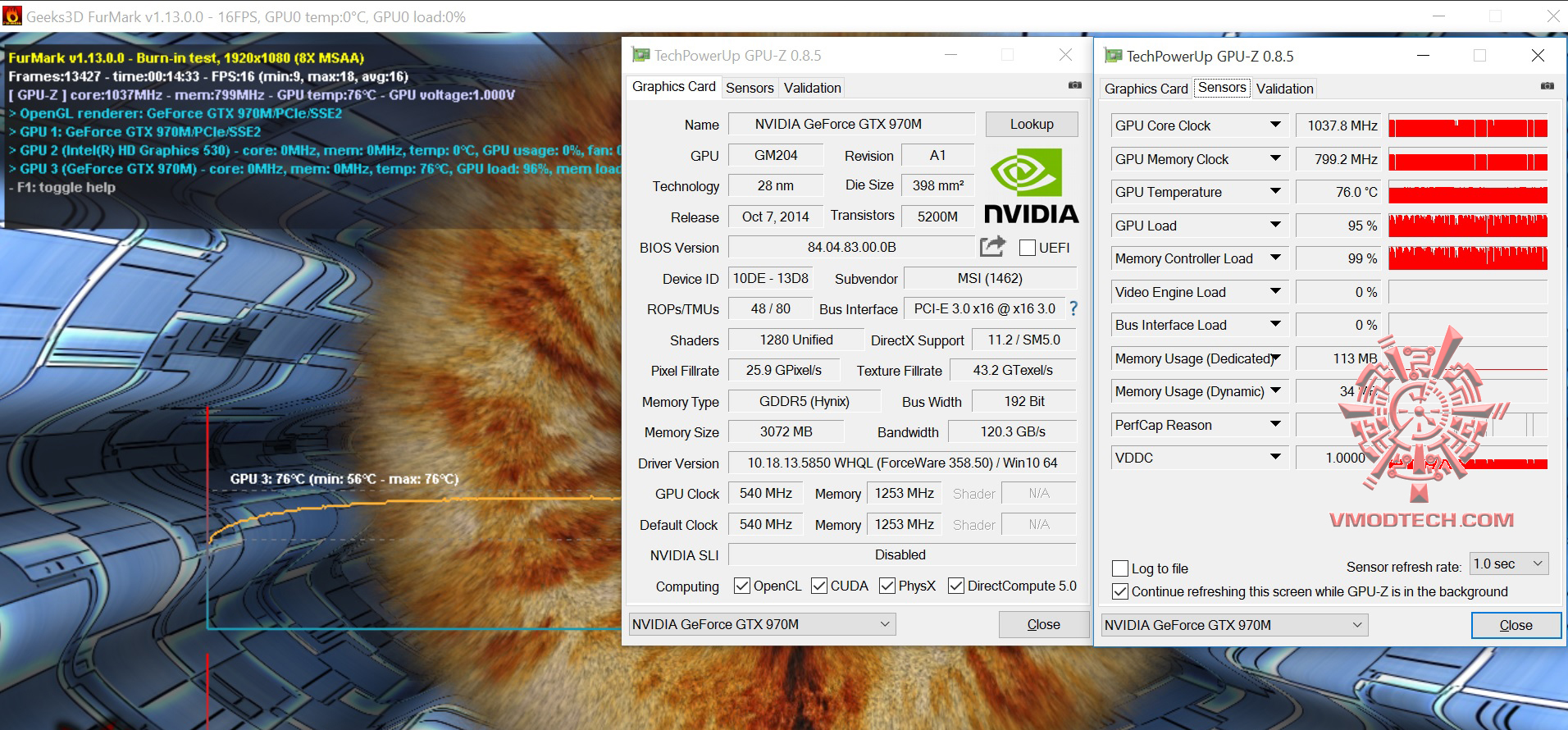Expand the GPU Temperature sensor dropdown
This screenshot has width=1568, height=730.
1275,192
